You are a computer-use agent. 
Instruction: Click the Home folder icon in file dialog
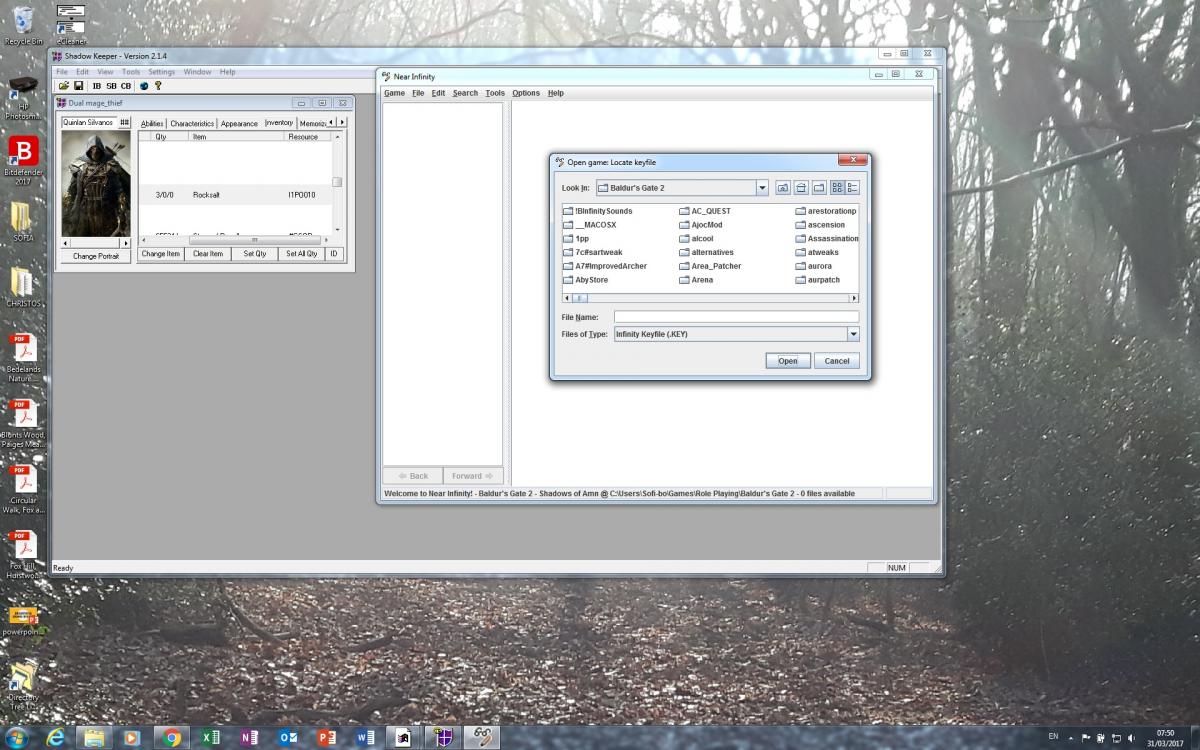pos(801,188)
